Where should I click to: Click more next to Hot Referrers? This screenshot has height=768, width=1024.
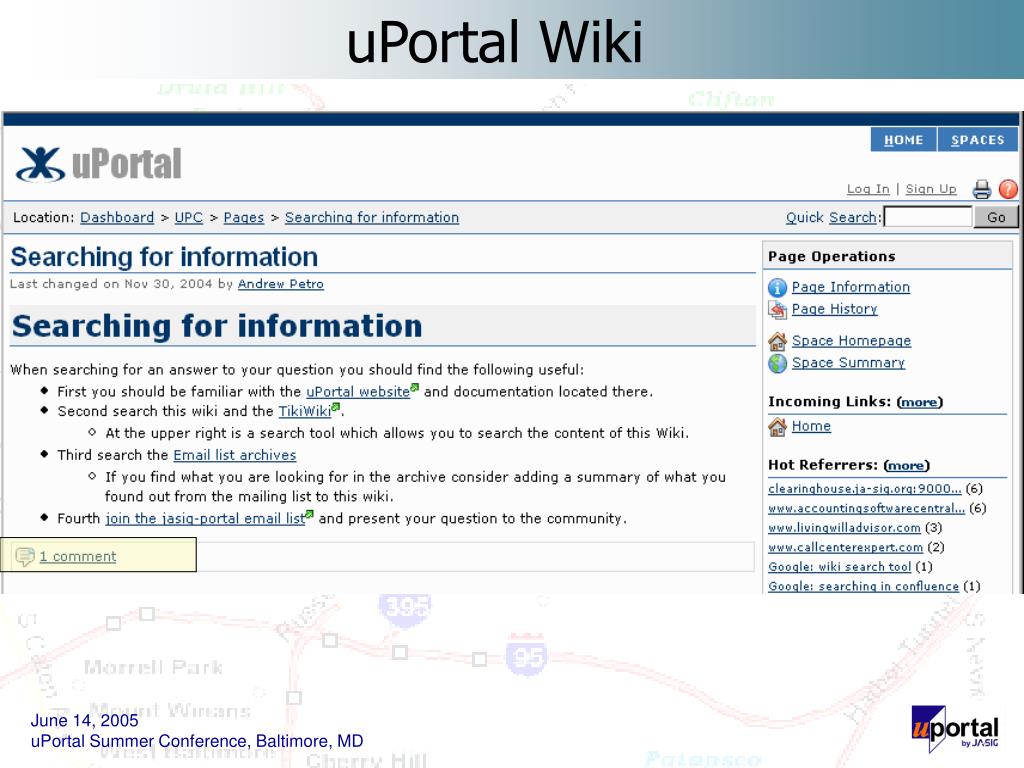pyautogui.click(x=906, y=466)
